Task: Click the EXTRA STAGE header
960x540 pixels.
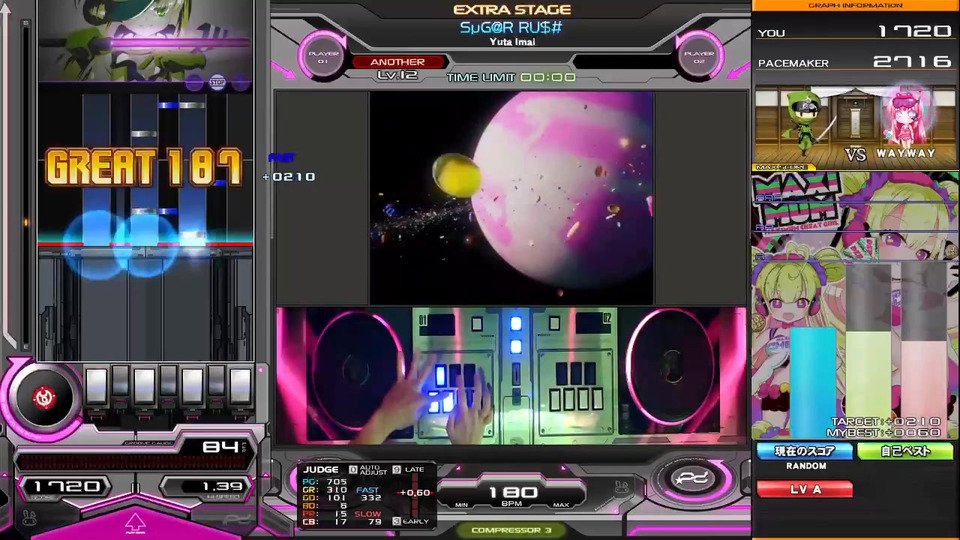Action: [x=512, y=10]
